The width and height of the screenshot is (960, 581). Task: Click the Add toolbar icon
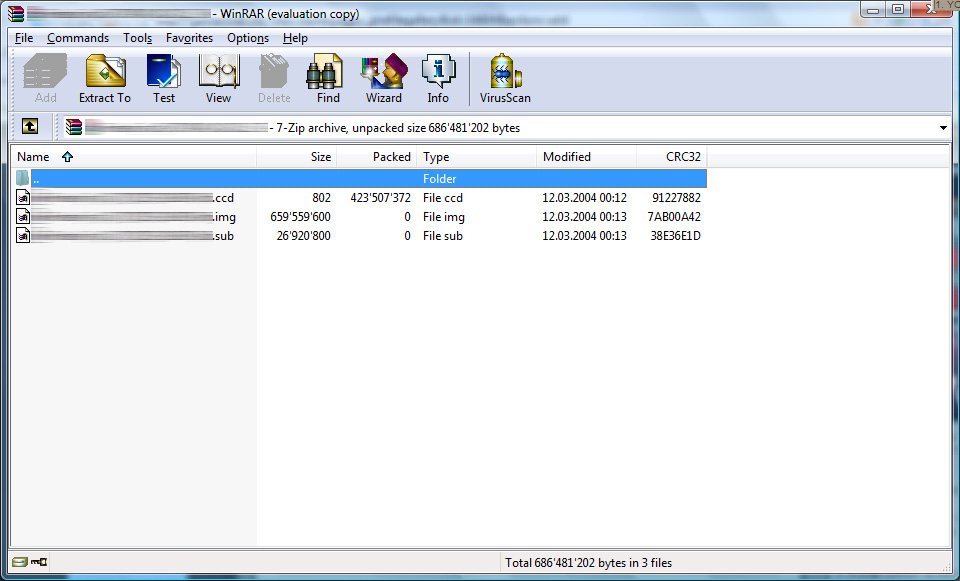pos(45,78)
